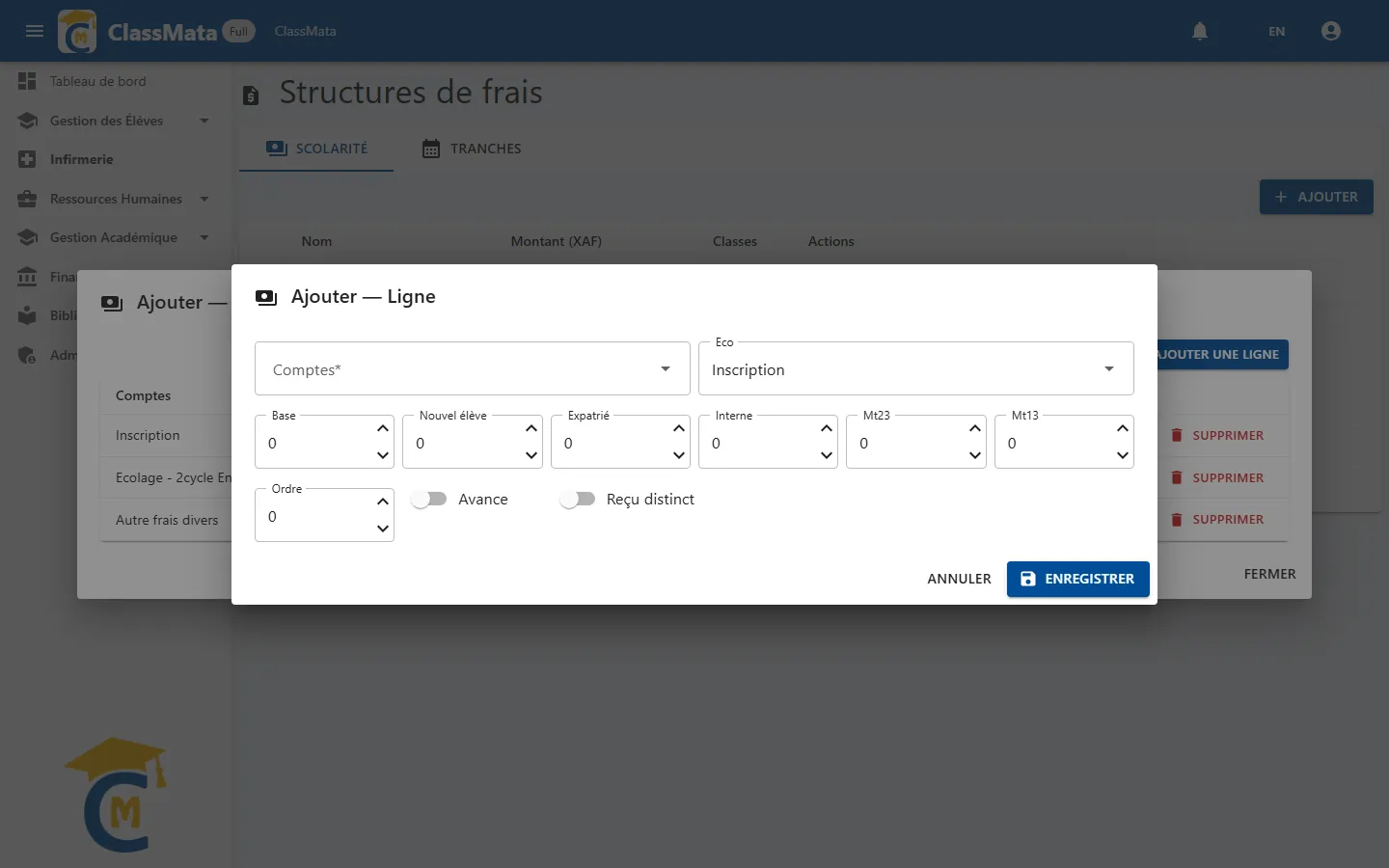
Task: Increment the Base amount stepper
Action: 383,428
